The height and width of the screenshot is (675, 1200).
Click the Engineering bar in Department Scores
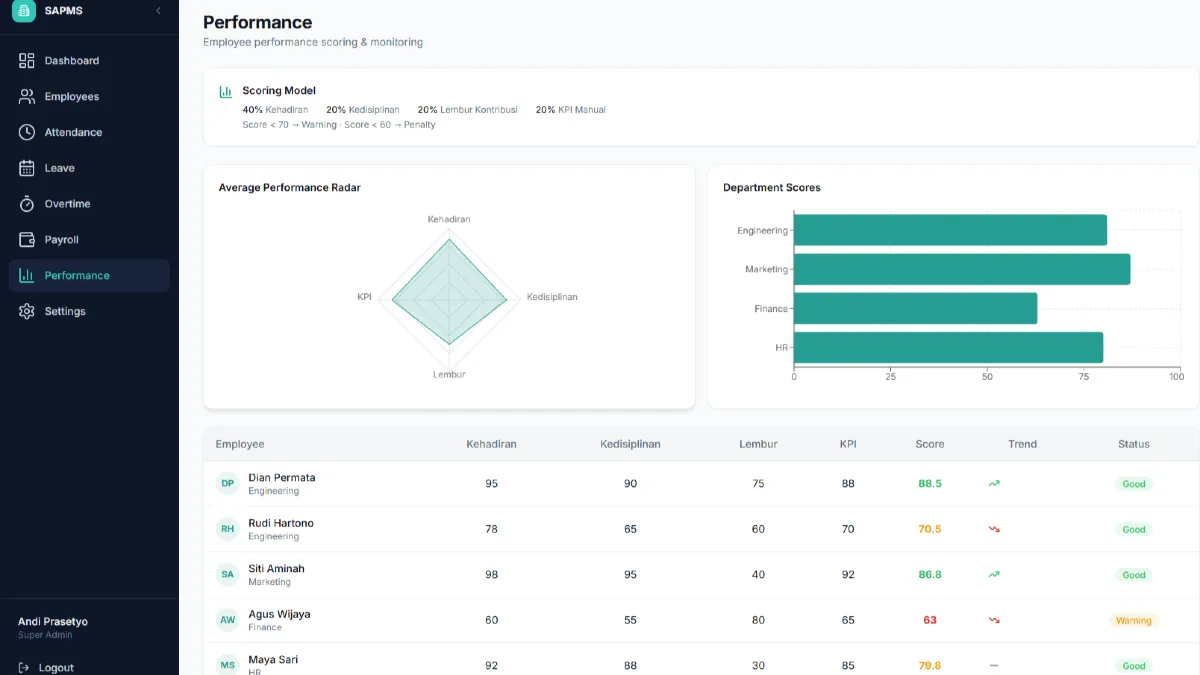tap(950, 230)
